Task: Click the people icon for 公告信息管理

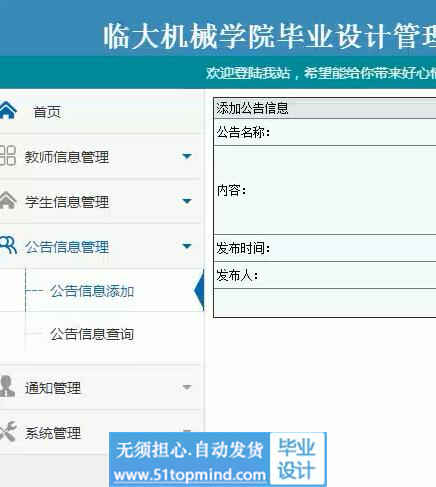Action: click(8, 245)
